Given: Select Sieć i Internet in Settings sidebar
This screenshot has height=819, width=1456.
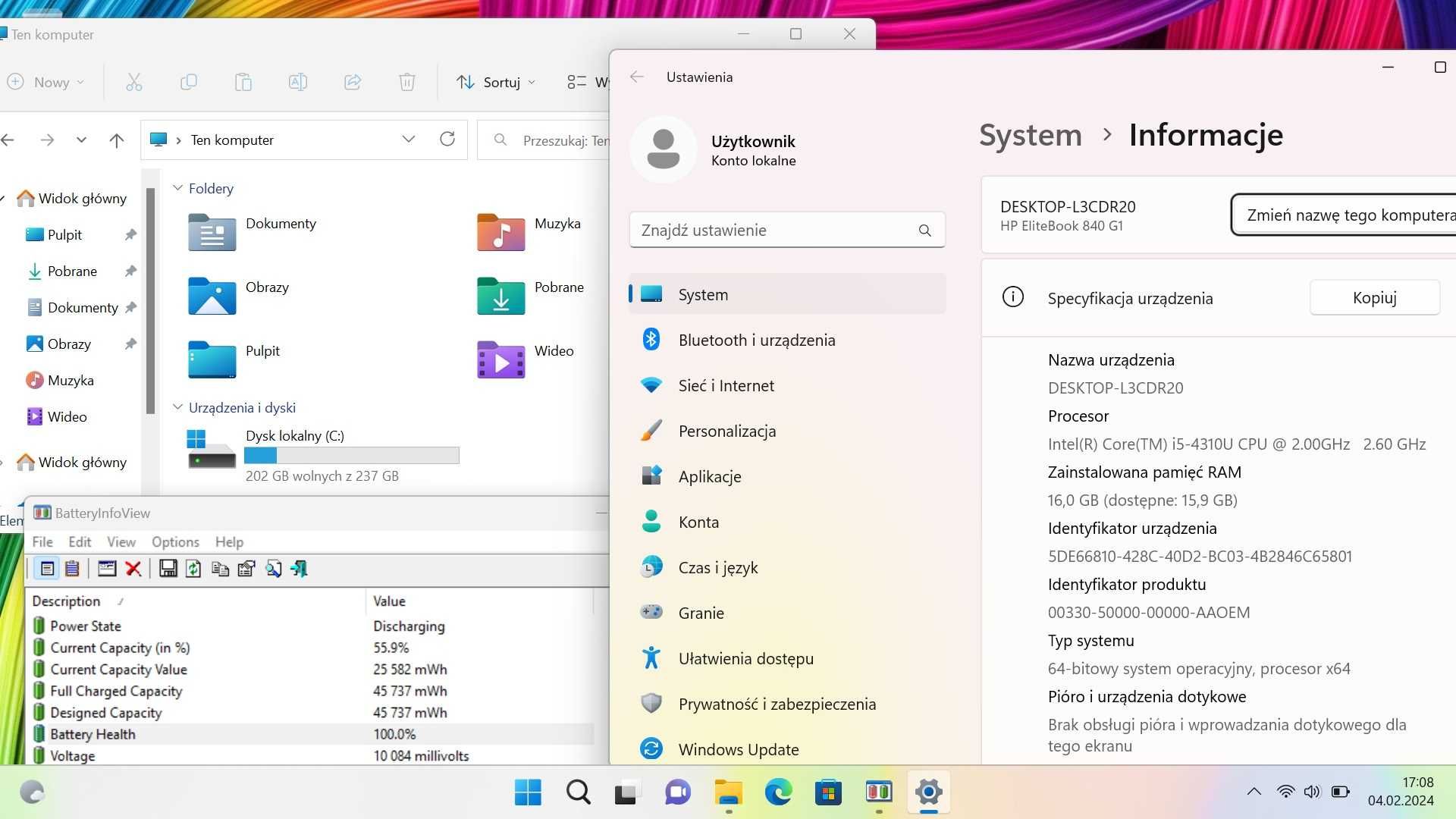Looking at the screenshot, I should click(x=787, y=385).
